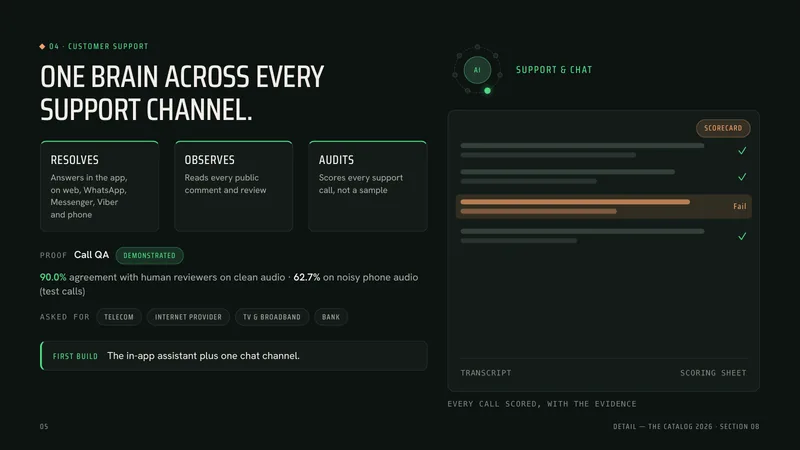Click 'Scores every support call, not a sample' text
800x450 pixels.
[361, 184]
